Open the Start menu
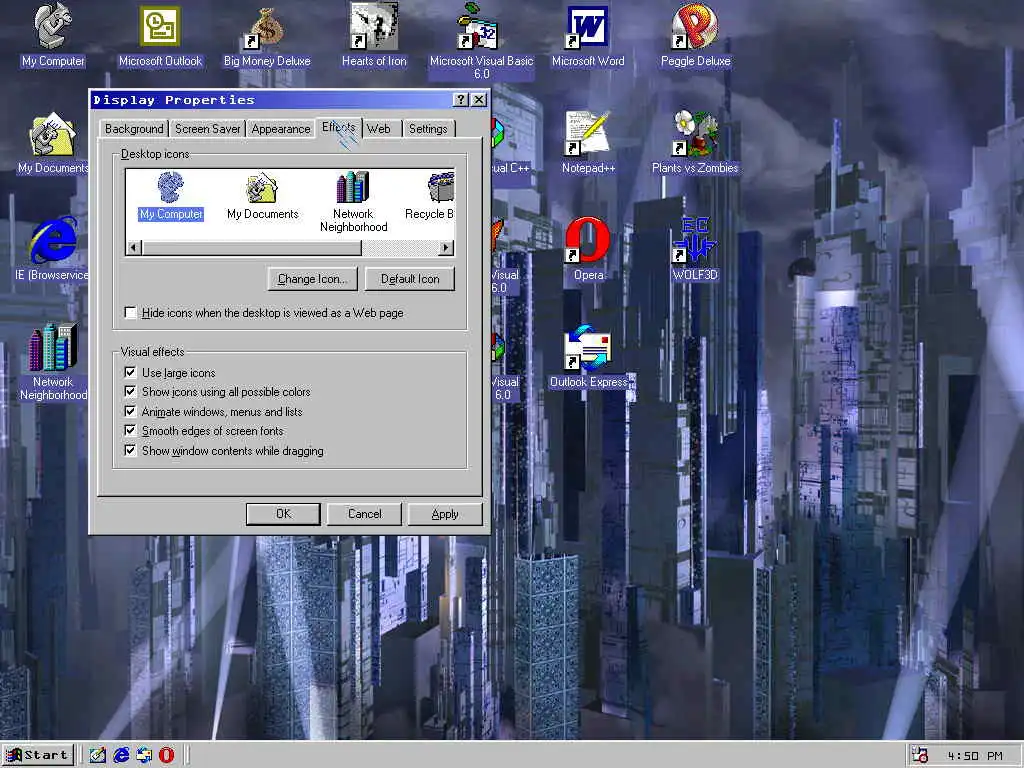This screenshot has width=1024, height=768. pyautogui.click(x=38, y=756)
